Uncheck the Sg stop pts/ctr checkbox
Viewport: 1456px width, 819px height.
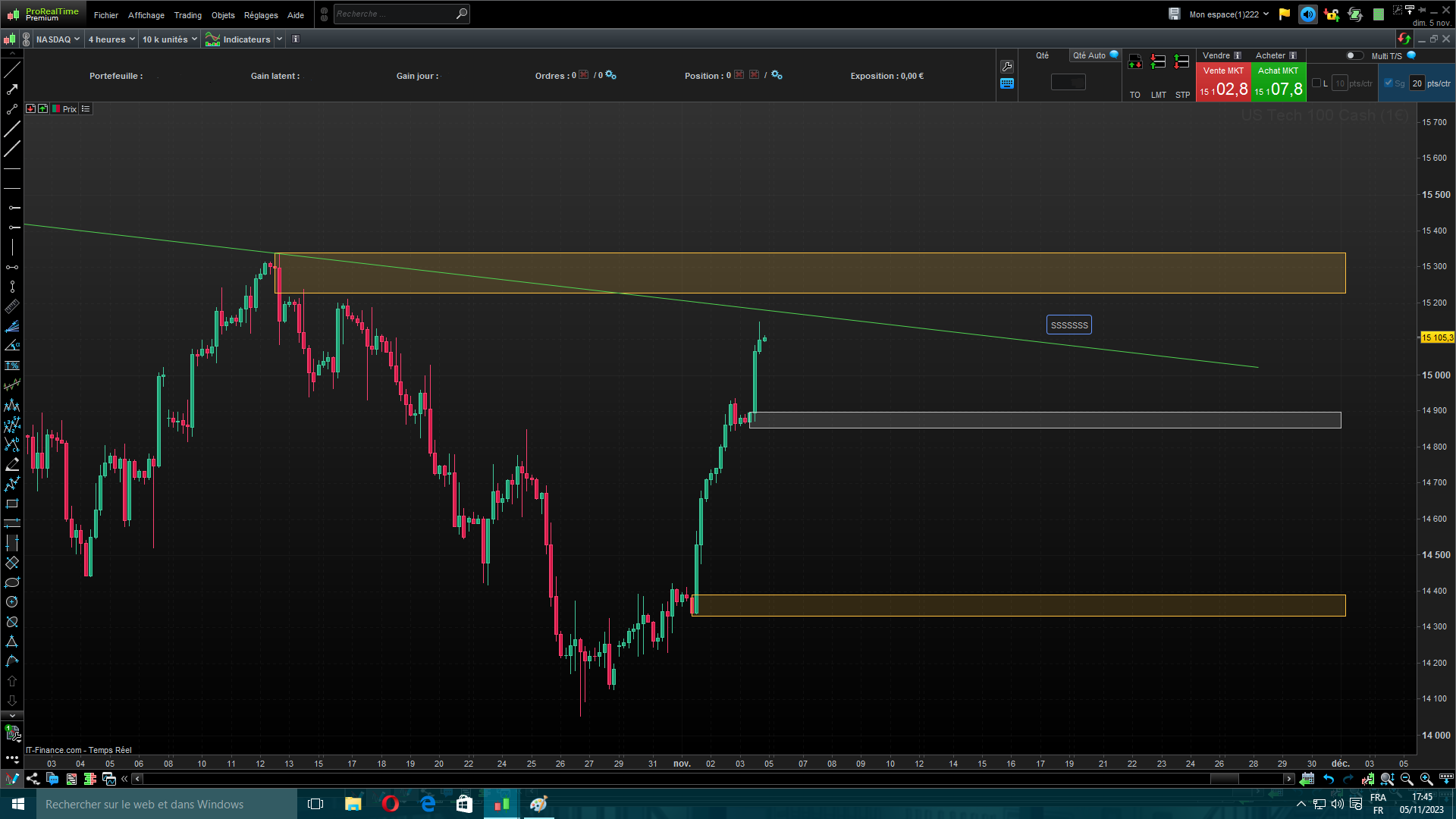pyautogui.click(x=1389, y=83)
